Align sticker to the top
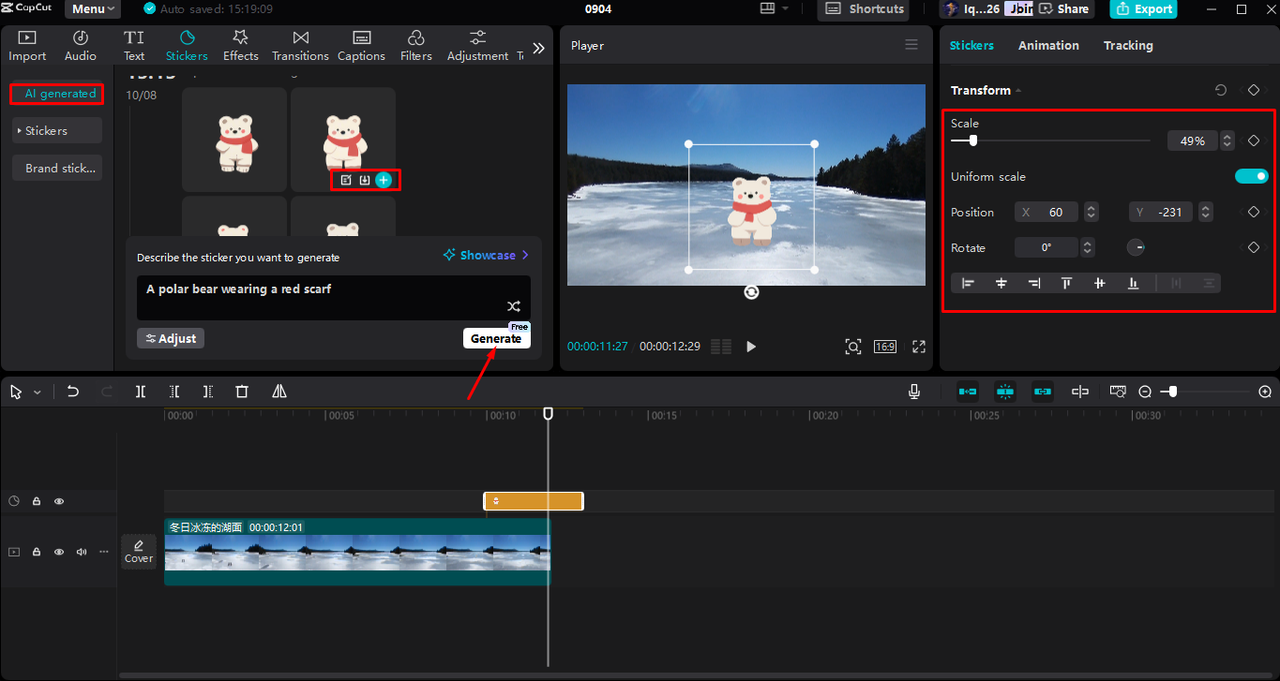Screen dimensions: 1280x681 1067,283
